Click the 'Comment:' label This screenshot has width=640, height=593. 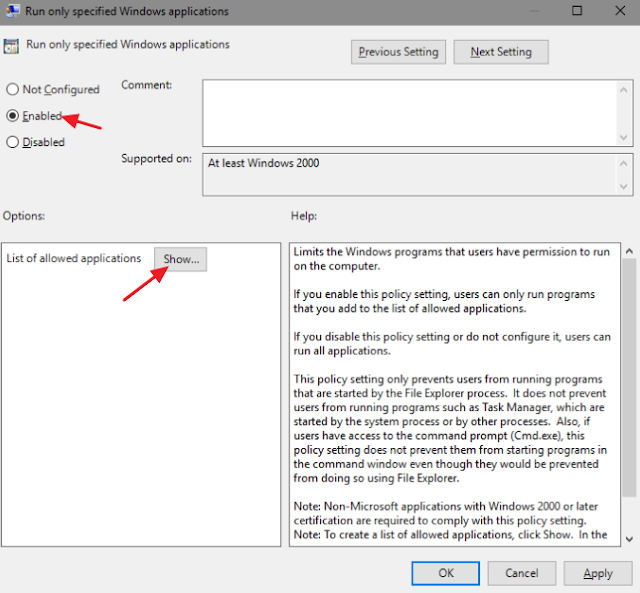pyautogui.click(x=147, y=85)
